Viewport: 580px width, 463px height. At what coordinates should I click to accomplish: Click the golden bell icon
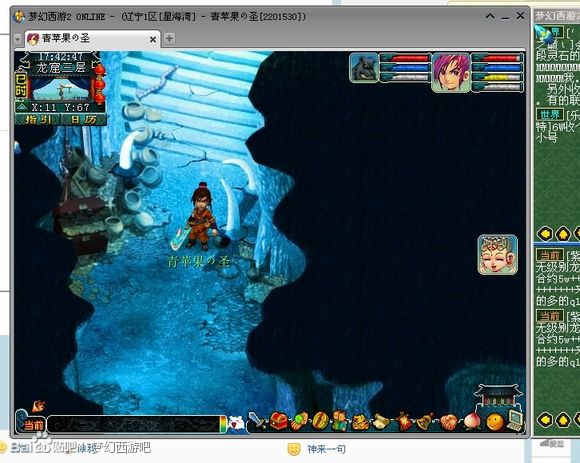tap(425, 422)
